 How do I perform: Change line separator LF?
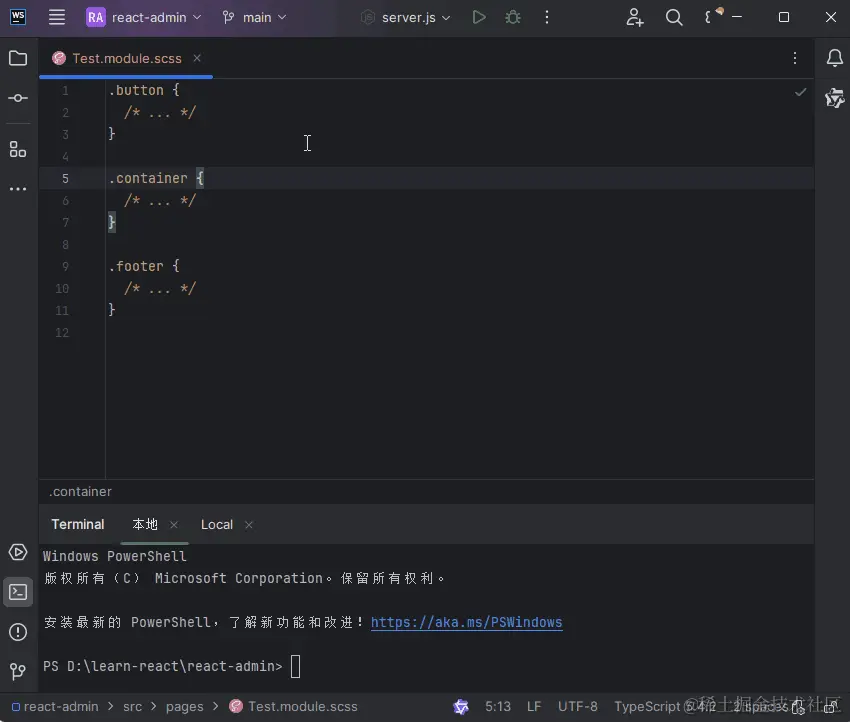coord(534,706)
